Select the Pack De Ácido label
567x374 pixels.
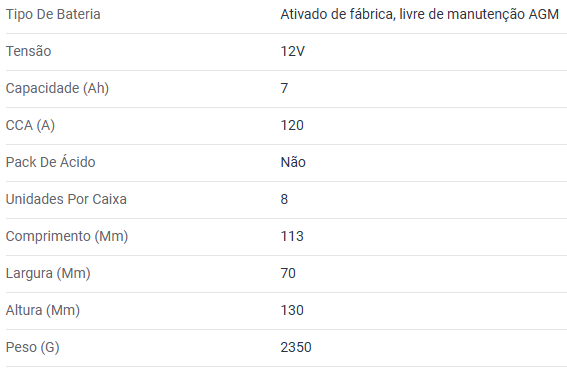pos(51,162)
